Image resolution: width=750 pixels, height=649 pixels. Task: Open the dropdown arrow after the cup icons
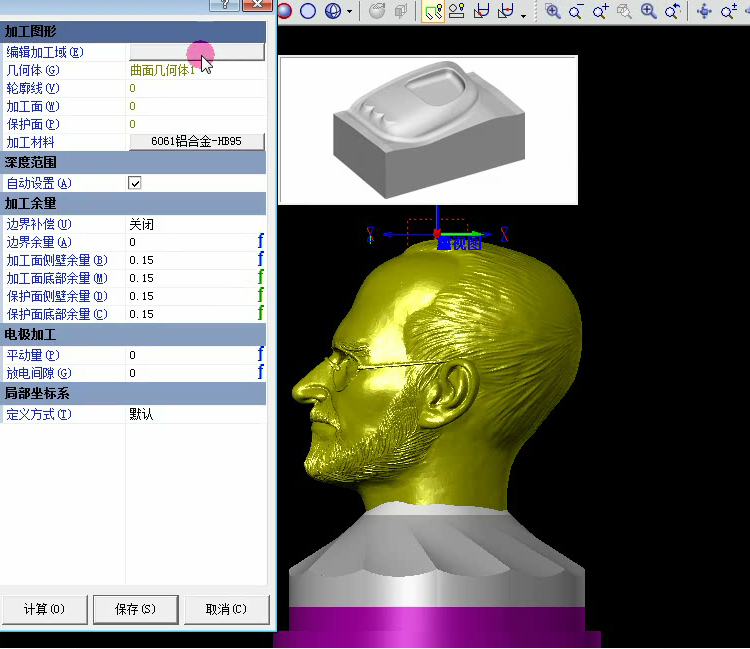pos(523,16)
